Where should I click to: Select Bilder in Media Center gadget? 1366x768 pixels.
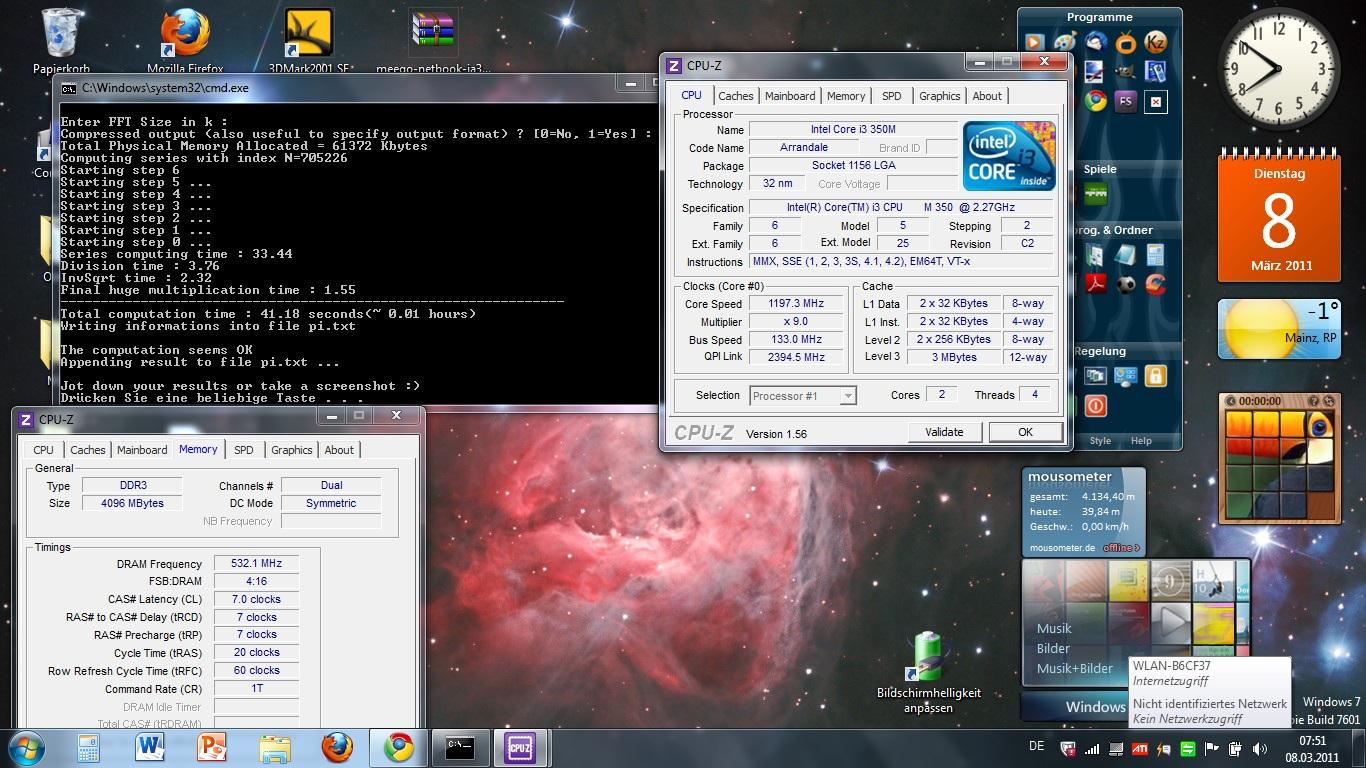[x=1053, y=648]
